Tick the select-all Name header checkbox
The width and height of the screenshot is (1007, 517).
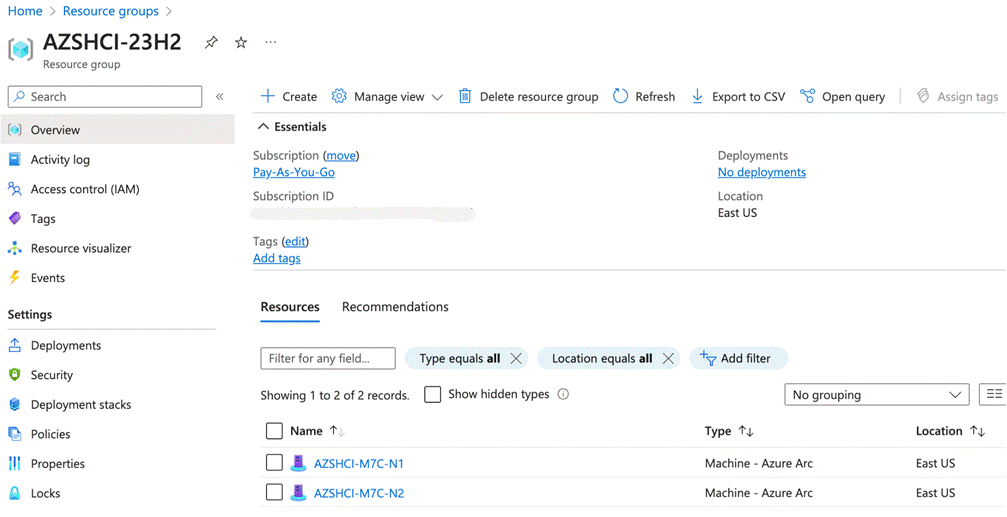274,431
